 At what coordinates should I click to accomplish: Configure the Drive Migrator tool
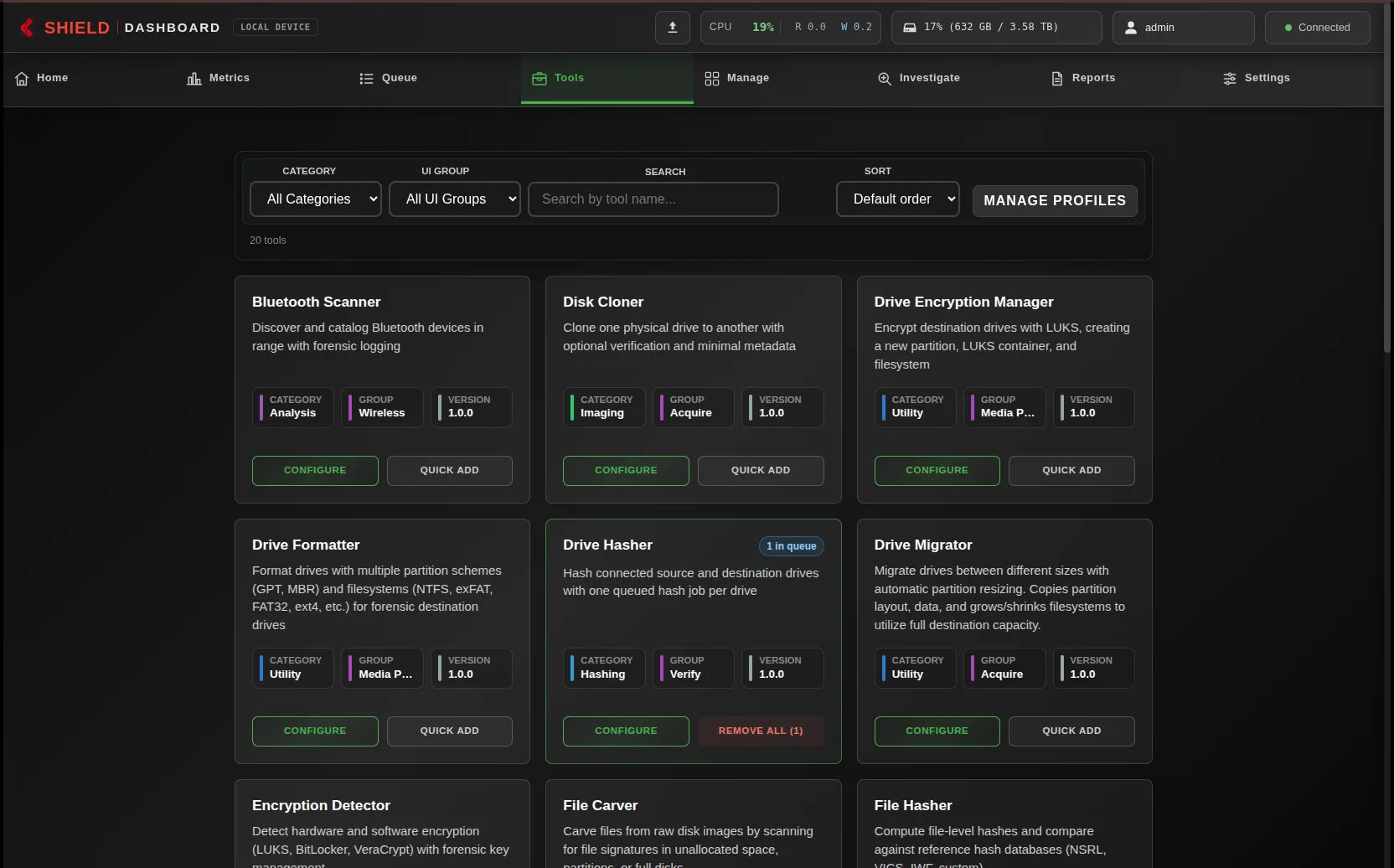[937, 731]
